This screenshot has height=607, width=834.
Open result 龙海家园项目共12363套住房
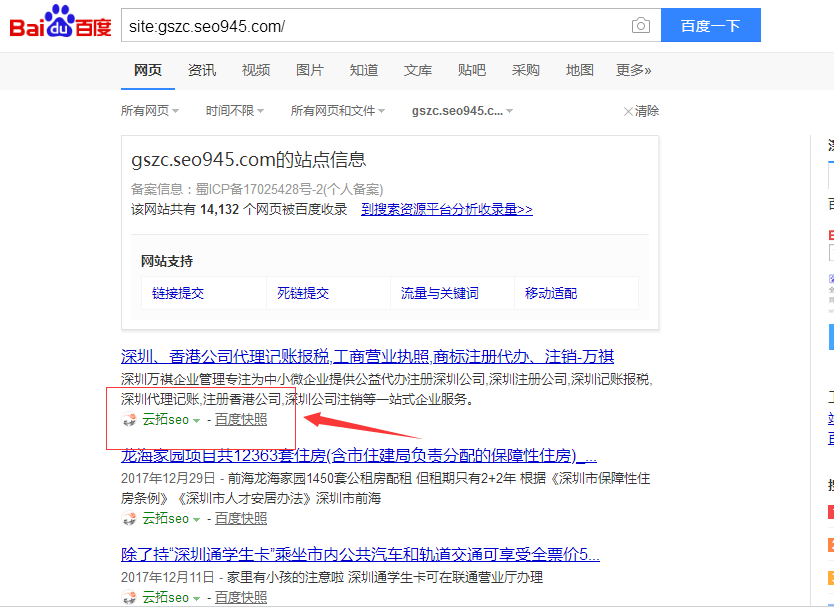pos(359,456)
